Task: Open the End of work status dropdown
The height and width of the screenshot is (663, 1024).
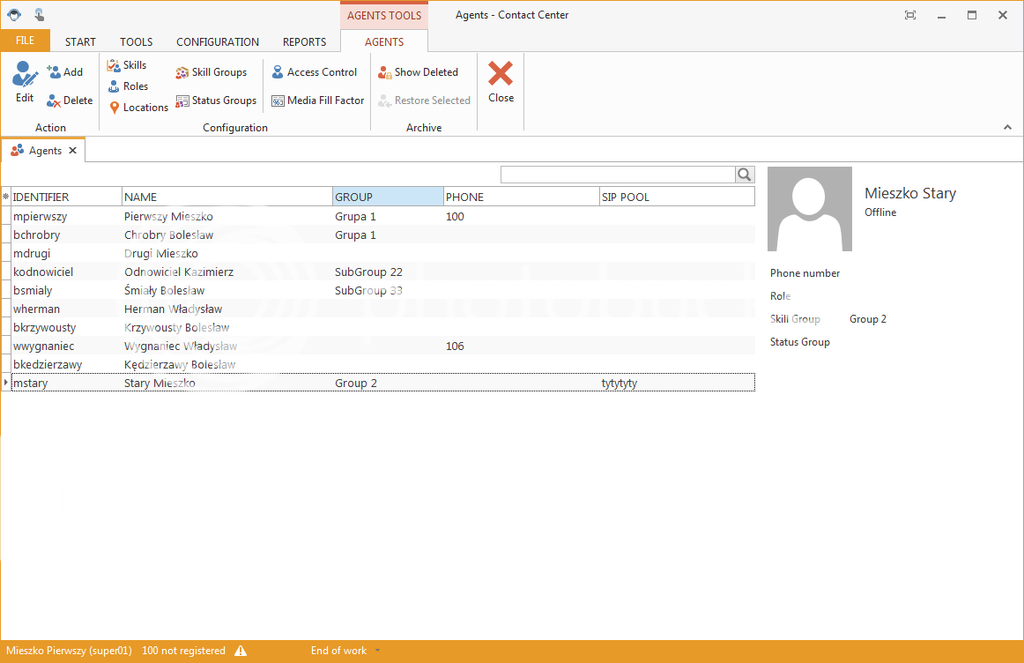Action: pyautogui.click(x=377, y=651)
